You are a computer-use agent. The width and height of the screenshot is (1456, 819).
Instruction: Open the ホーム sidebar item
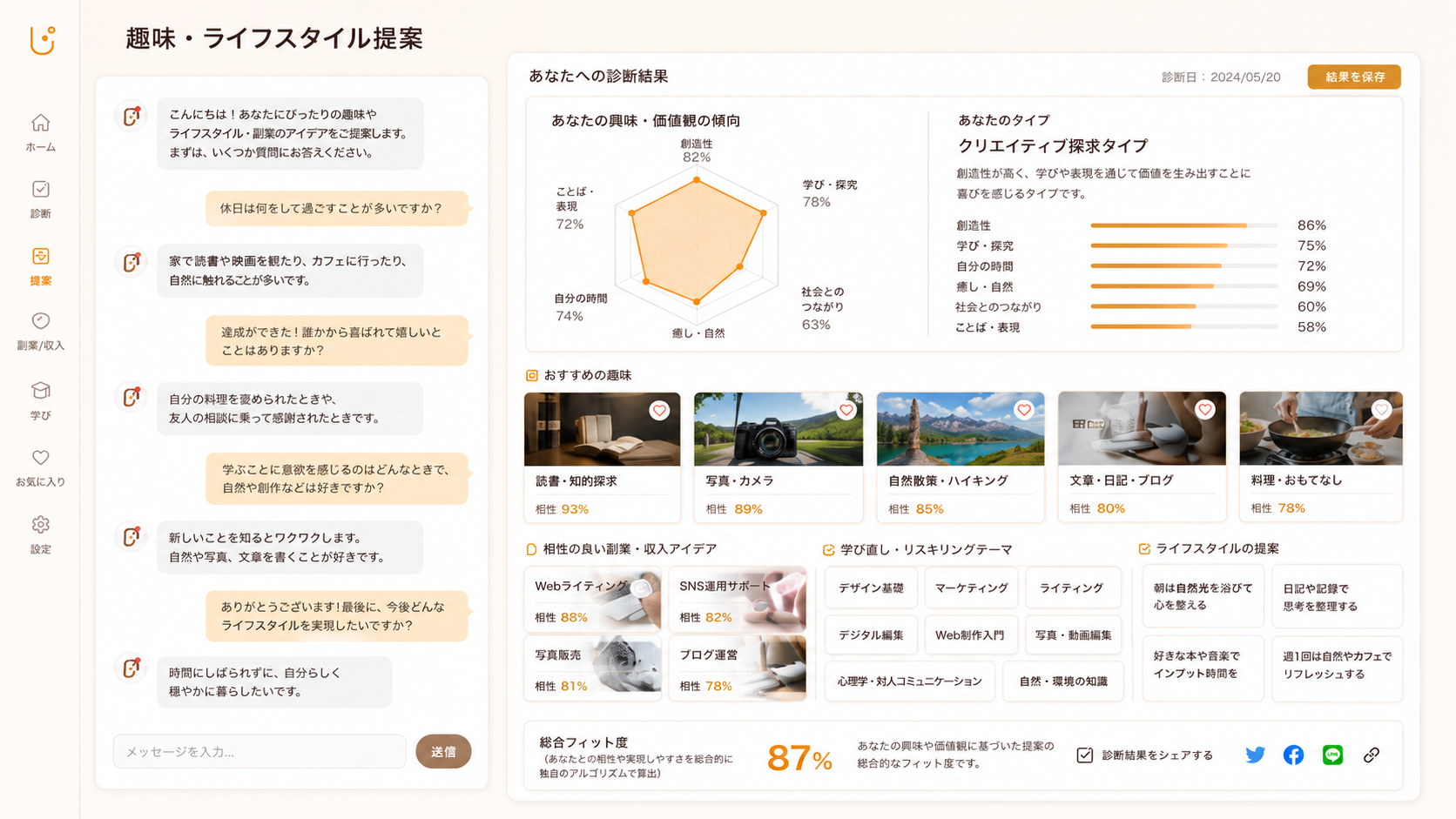pos(40,133)
